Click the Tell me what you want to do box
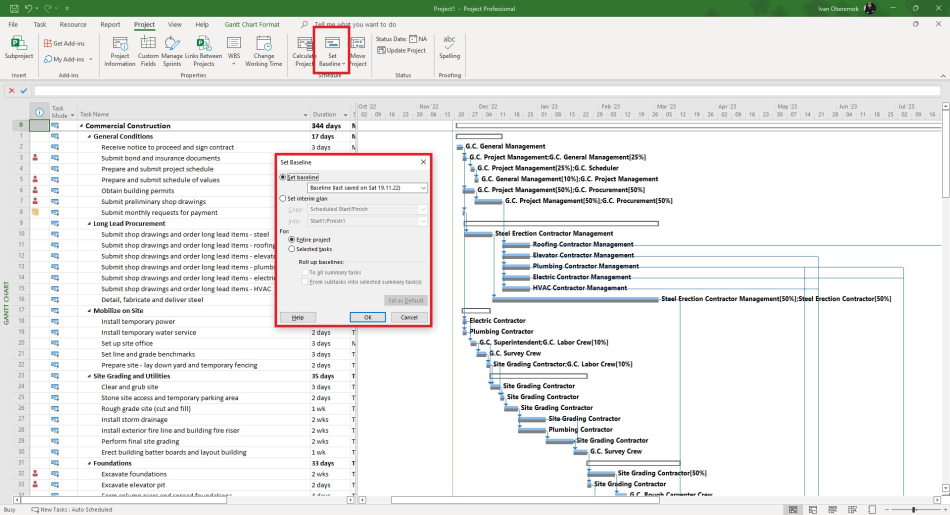 point(356,24)
